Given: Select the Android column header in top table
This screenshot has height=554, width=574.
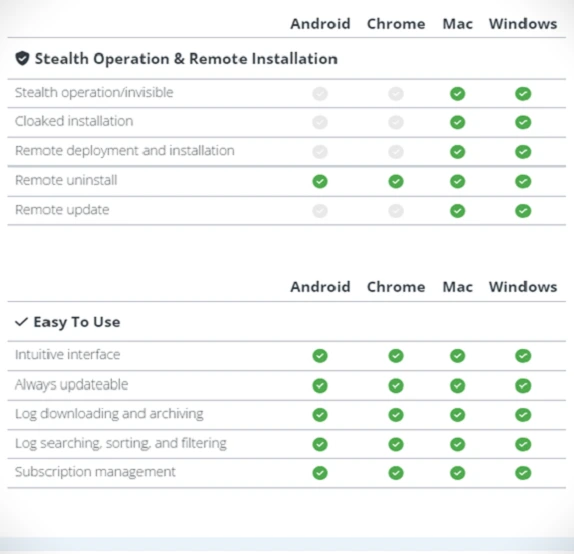Looking at the screenshot, I should point(320,24).
